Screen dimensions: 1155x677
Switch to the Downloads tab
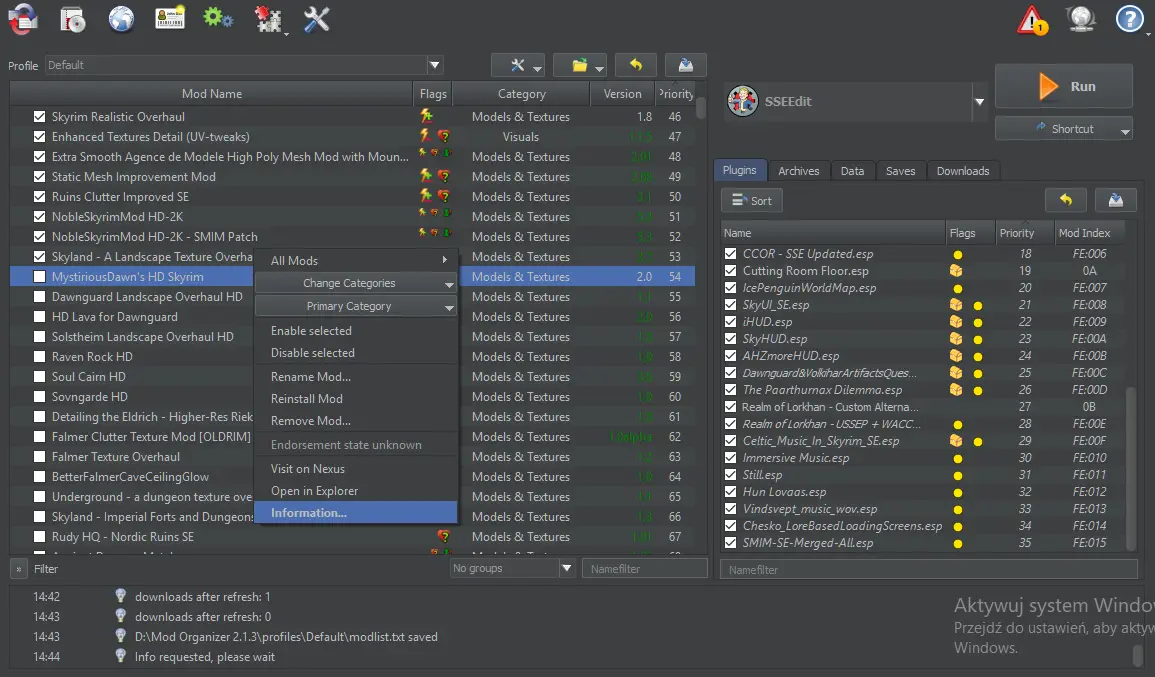tap(963, 171)
